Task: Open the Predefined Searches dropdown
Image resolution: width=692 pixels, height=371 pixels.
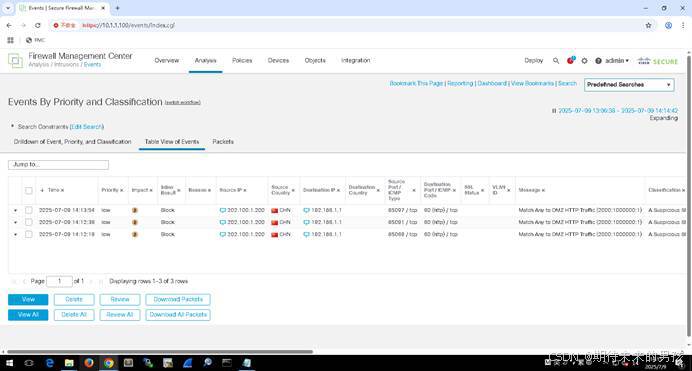Action: pos(629,85)
